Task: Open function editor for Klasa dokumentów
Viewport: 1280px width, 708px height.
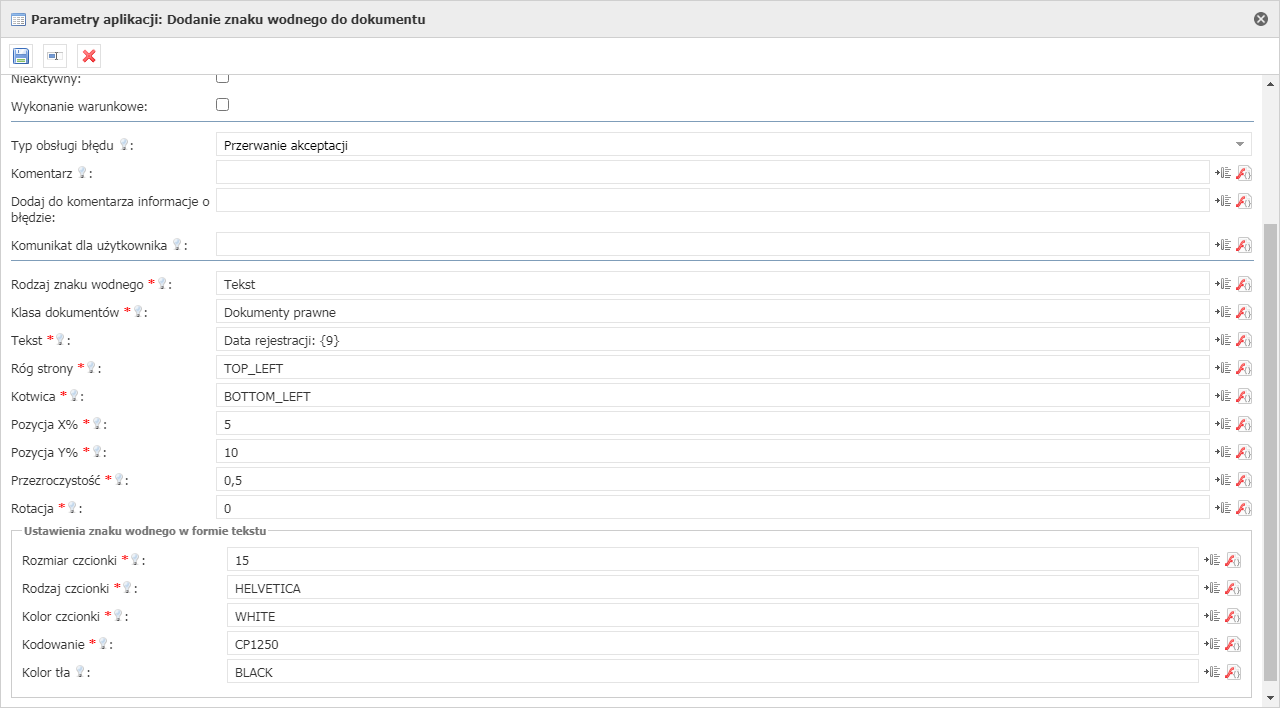Action: pos(1244,312)
